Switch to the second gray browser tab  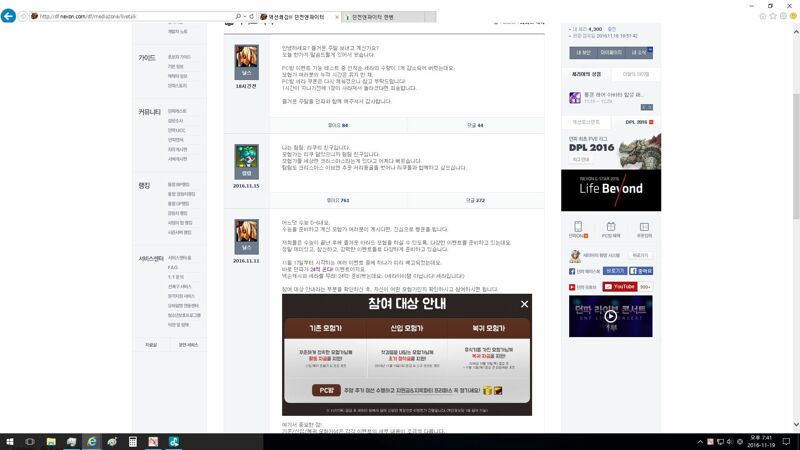click(383, 17)
